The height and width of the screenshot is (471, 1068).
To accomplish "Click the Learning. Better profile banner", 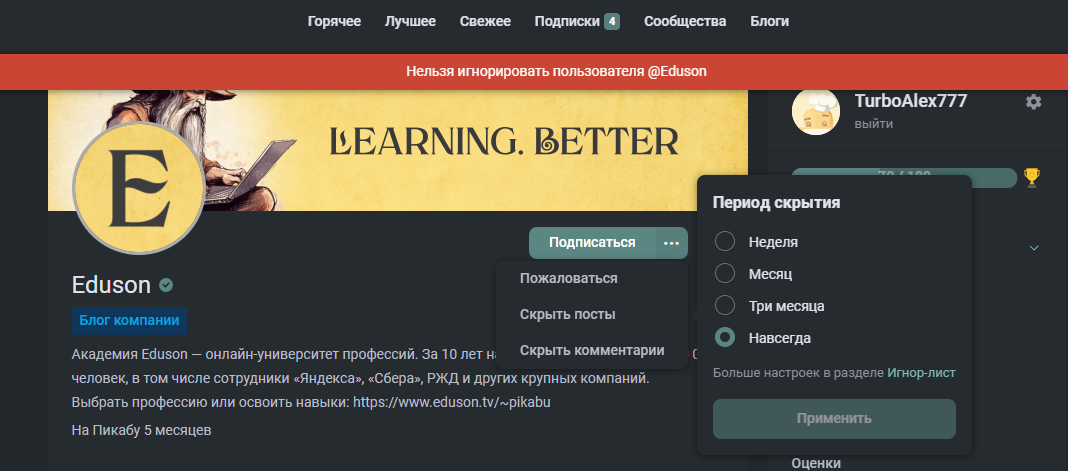I will (x=398, y=150).
